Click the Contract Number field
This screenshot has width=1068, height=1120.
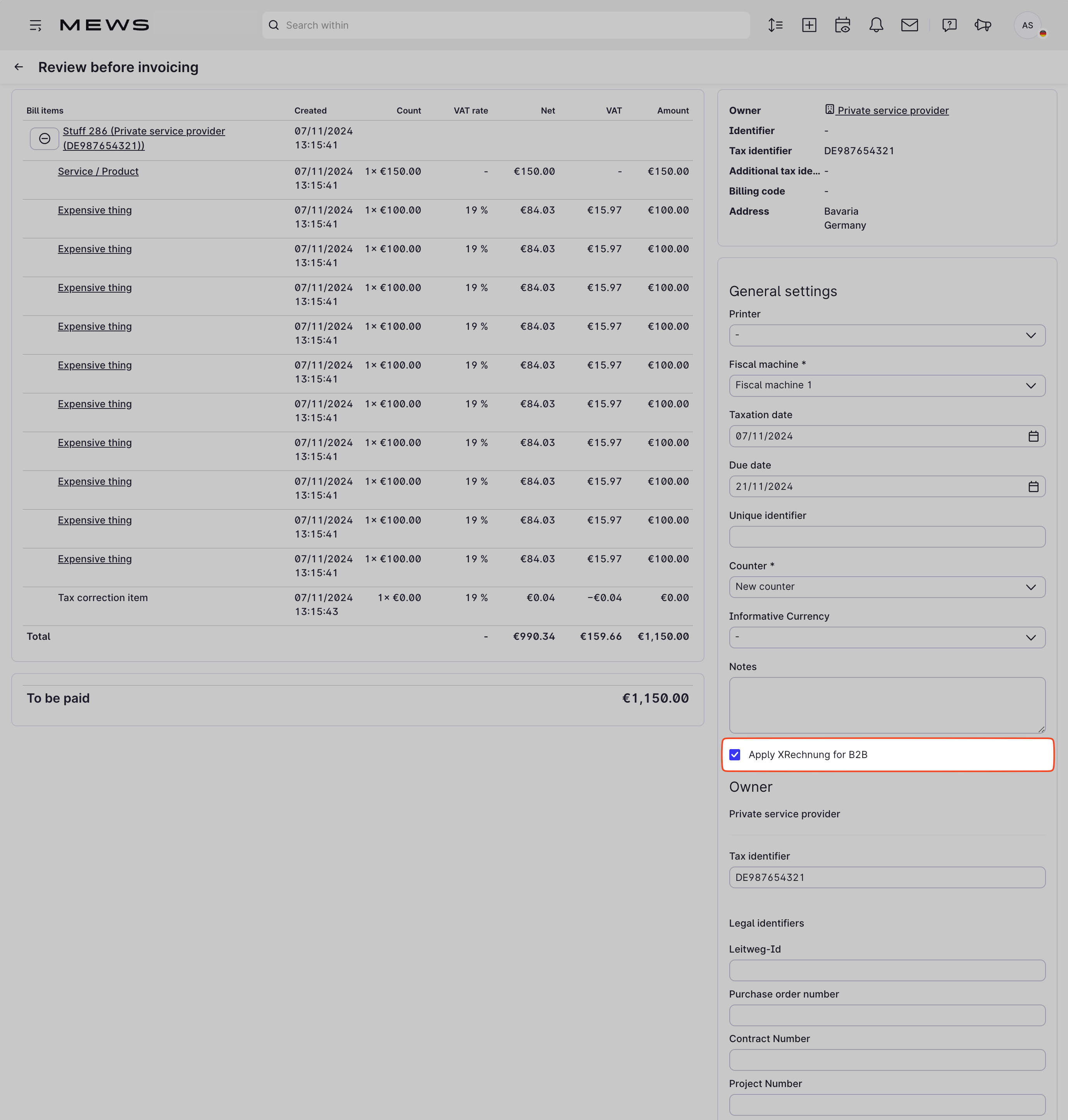coord(887,1060)
